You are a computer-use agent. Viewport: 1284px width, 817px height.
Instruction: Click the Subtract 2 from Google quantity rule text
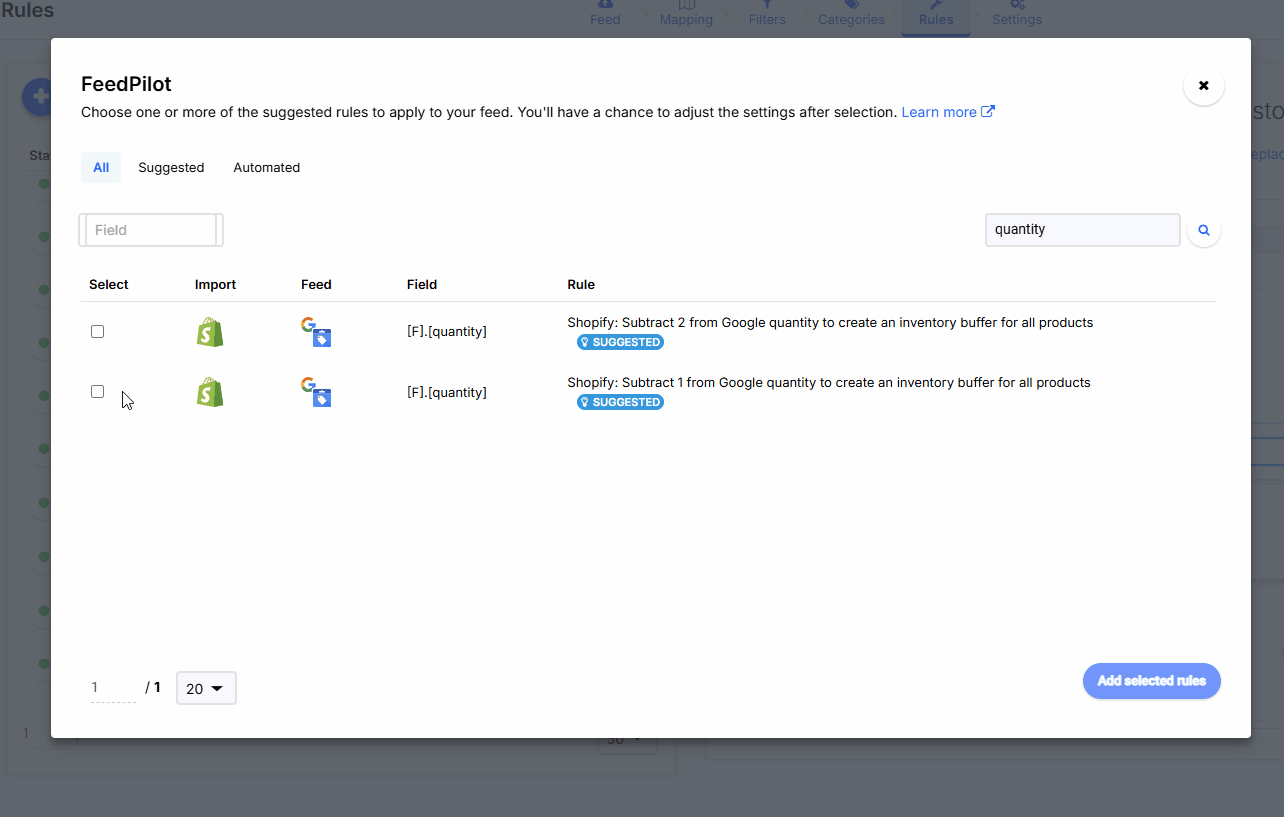[830, 323]
